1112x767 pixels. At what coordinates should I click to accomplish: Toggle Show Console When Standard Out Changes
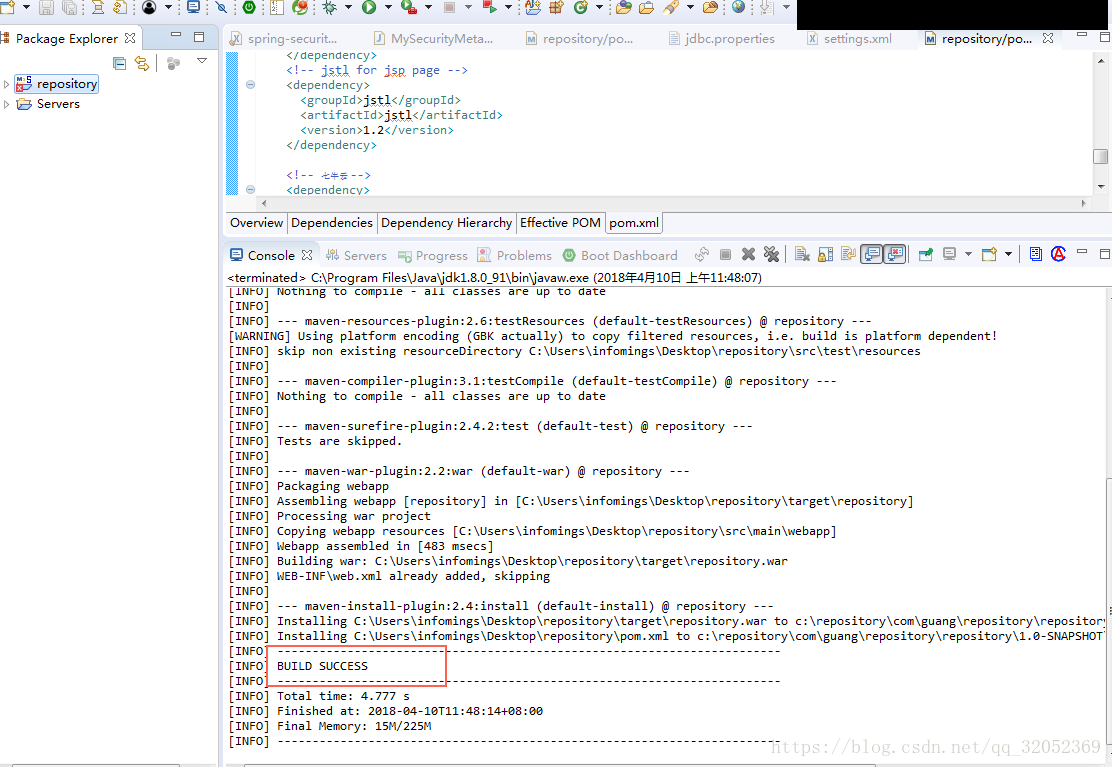tap(872, 254)
